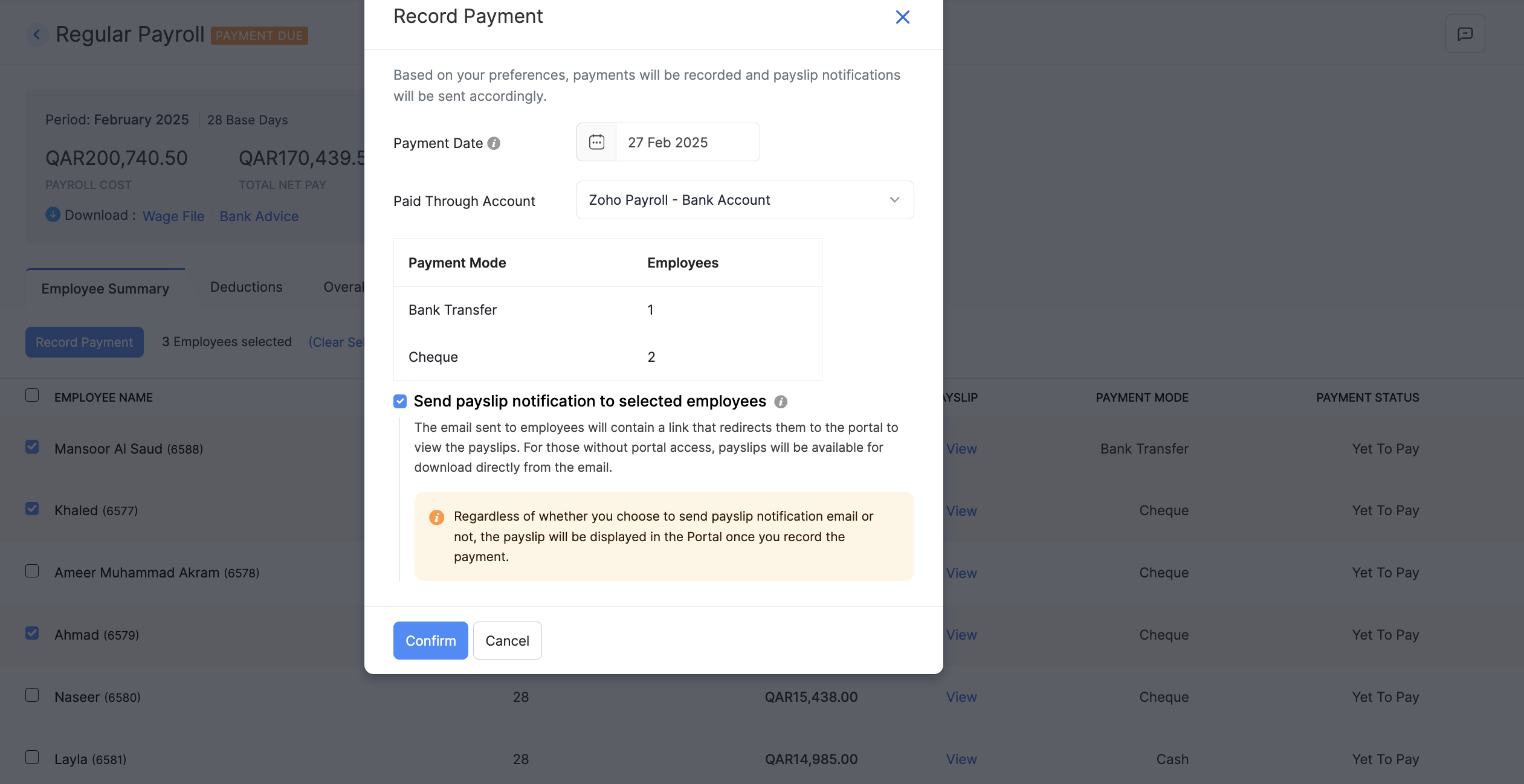Select Ameer Muhammad Akram's row checkbox
The width and height of the screenshot is (1524, 784).
pyautogui.click(x=32, y=570)
